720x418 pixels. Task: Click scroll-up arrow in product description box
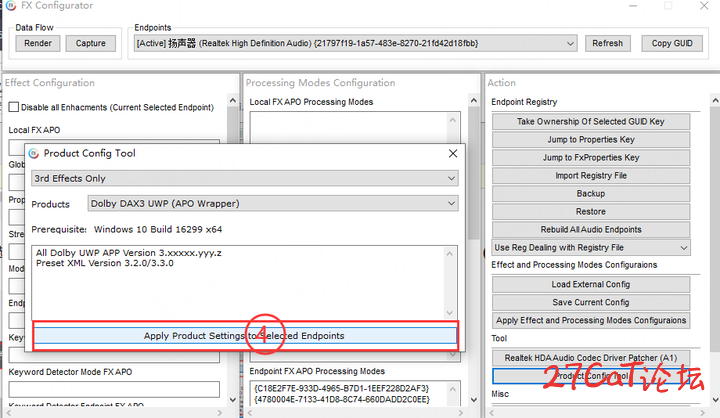point(450,254)
